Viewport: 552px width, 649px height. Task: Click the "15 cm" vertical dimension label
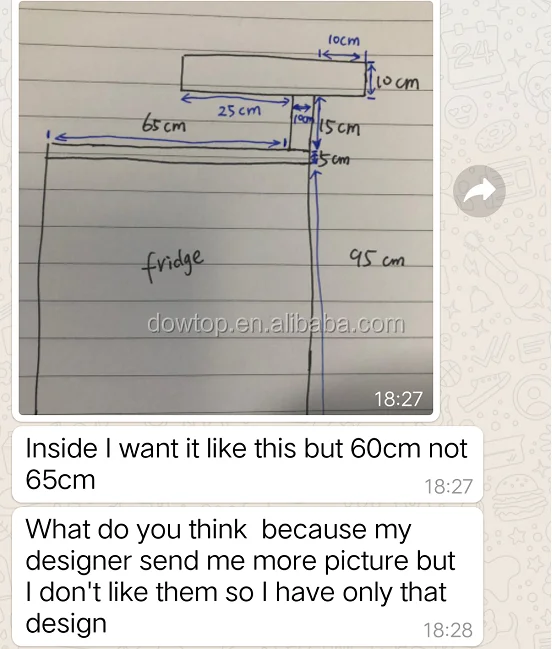coord(341,128)
